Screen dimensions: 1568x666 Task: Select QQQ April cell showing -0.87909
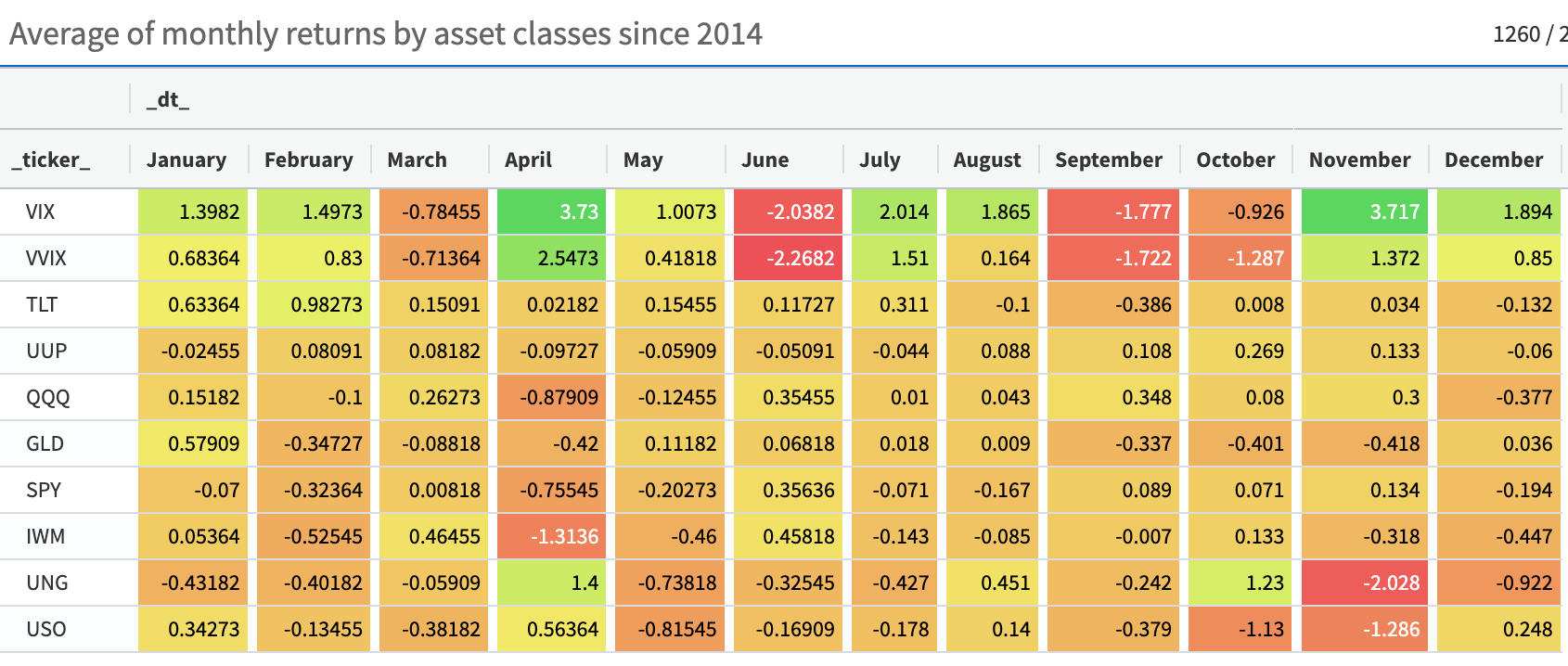click(x=551, y=397)
